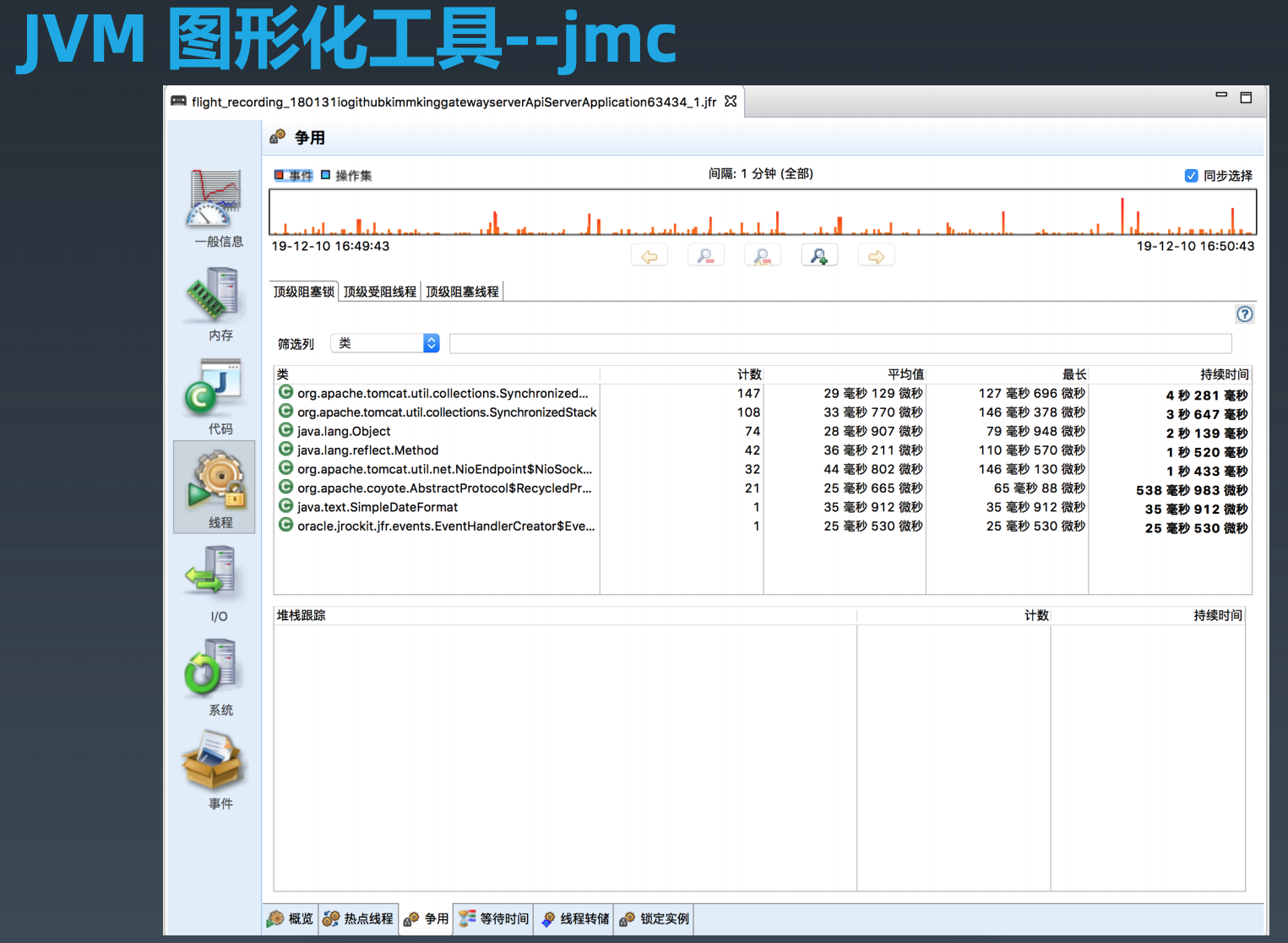This screenshot has width=1288, height=943.
Task: Sort lock table by 持续时间 header
Action: (x=1171, y=374)
